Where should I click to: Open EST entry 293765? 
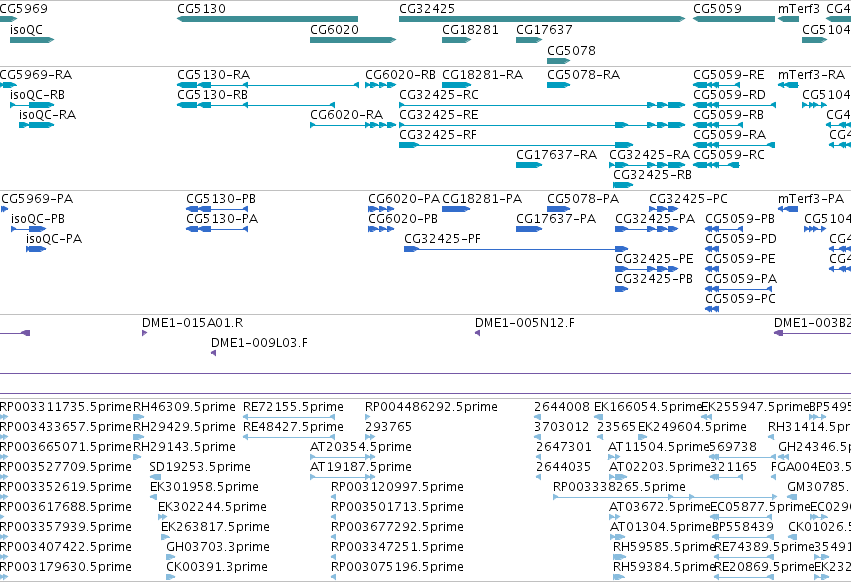point(388,427)
